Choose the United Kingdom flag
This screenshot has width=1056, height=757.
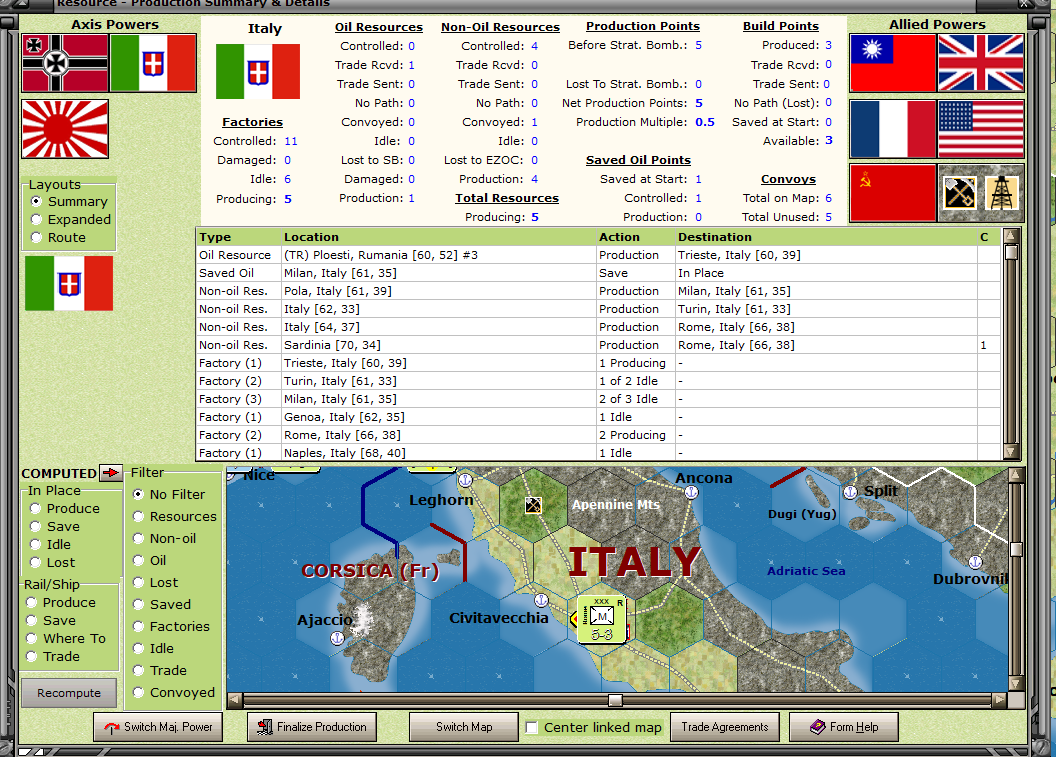pyautogui.click(x=981, y=63)
